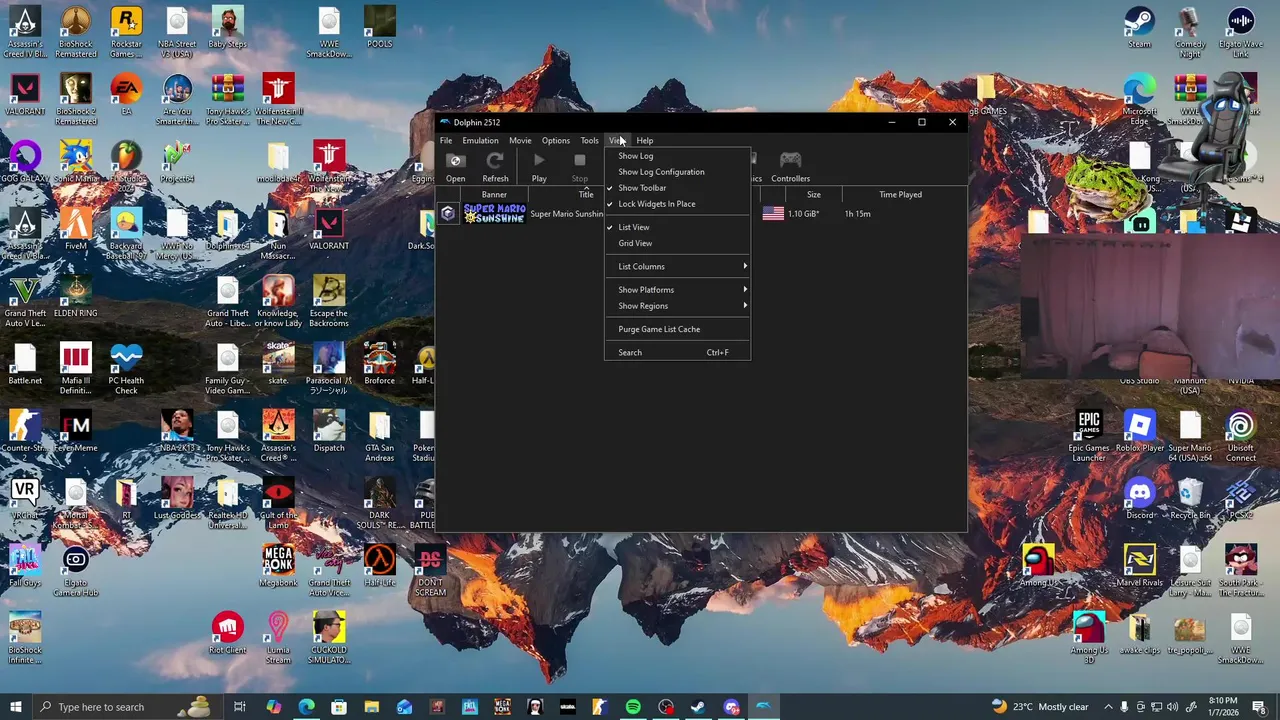This screenshot has height=720, width=1280.
Task: Click the USA flag region icon
Action: 773,213
